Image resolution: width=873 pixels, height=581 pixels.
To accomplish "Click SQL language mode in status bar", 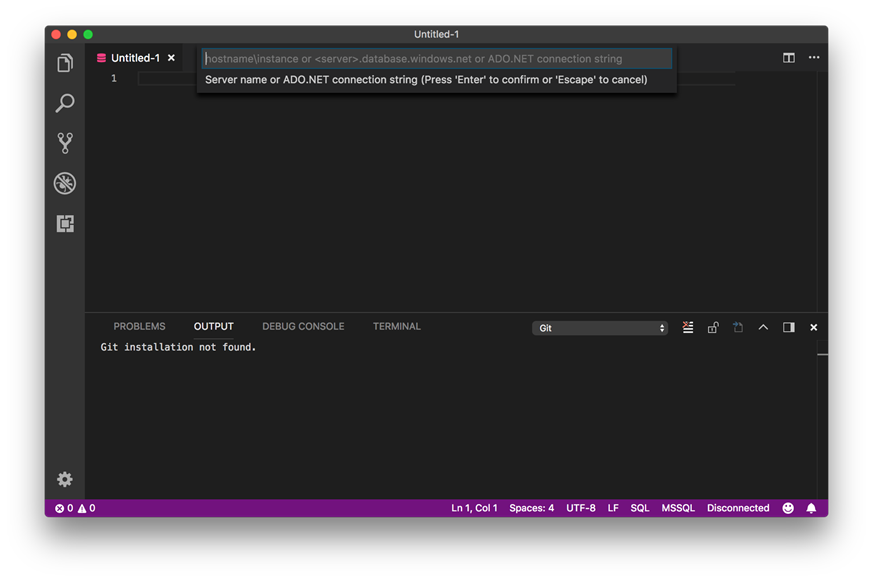I will 640,508.
